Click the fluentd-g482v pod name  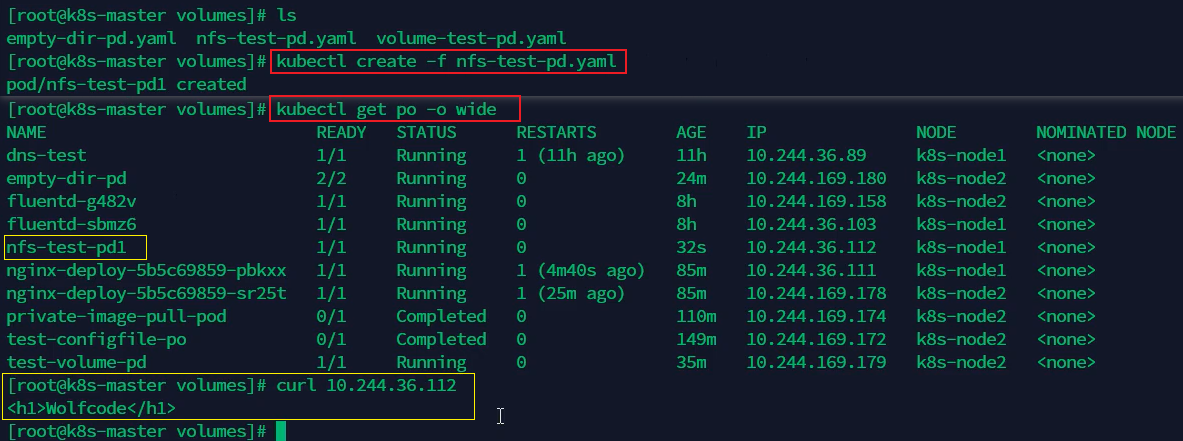coord(72,201)
